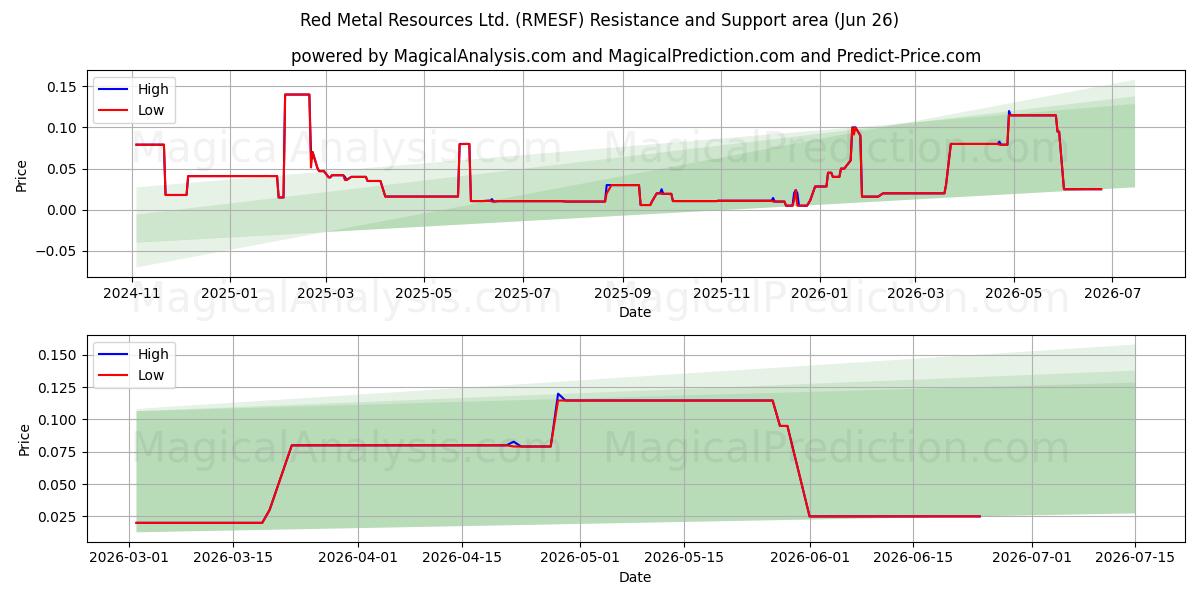Click the bottom chart 'Date' axis label
Viewport: 1200px width, 600px height.
click(x=635, y=577)
